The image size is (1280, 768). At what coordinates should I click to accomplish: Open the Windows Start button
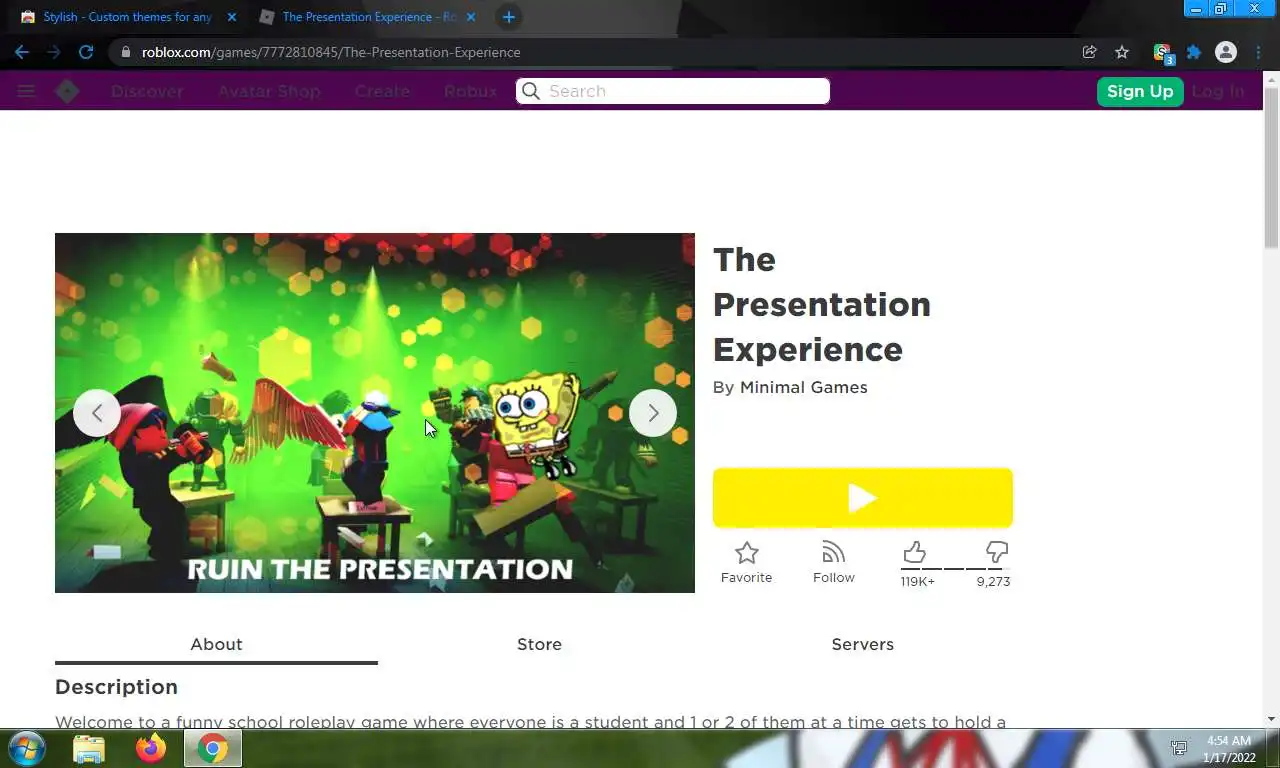click(27, 748)
